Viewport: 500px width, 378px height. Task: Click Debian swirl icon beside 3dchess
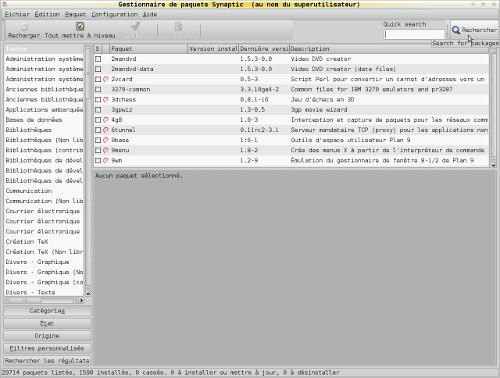pos(106,100)
